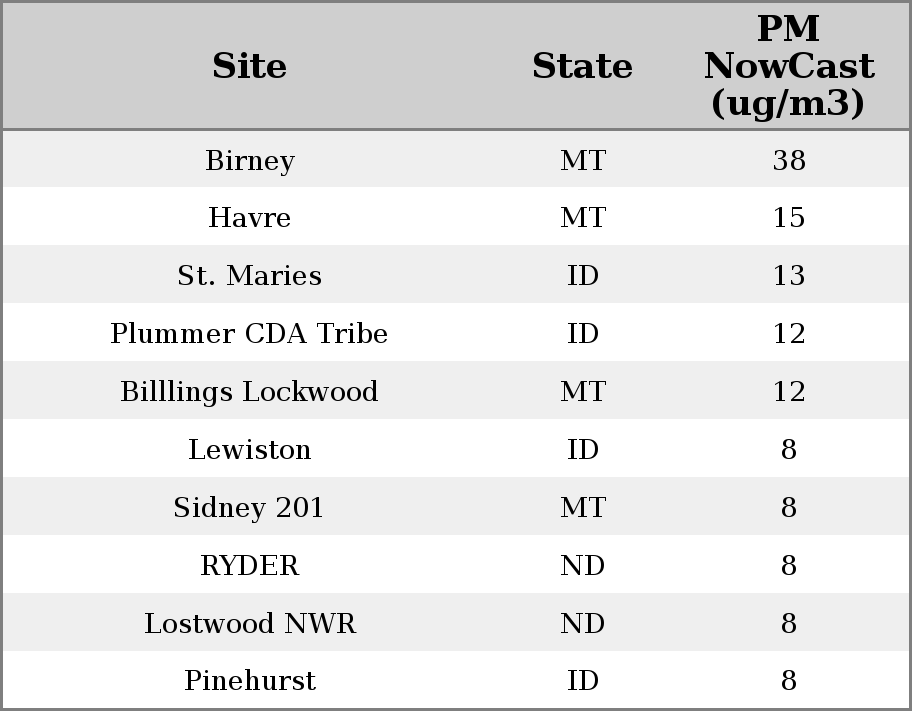
Task: Select the Havre site name cell
Action: click(250, 218)
